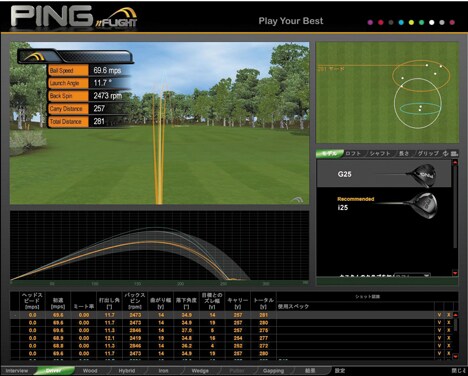
Task: Switch to the Wood tab
Action: tap(90, 371)
